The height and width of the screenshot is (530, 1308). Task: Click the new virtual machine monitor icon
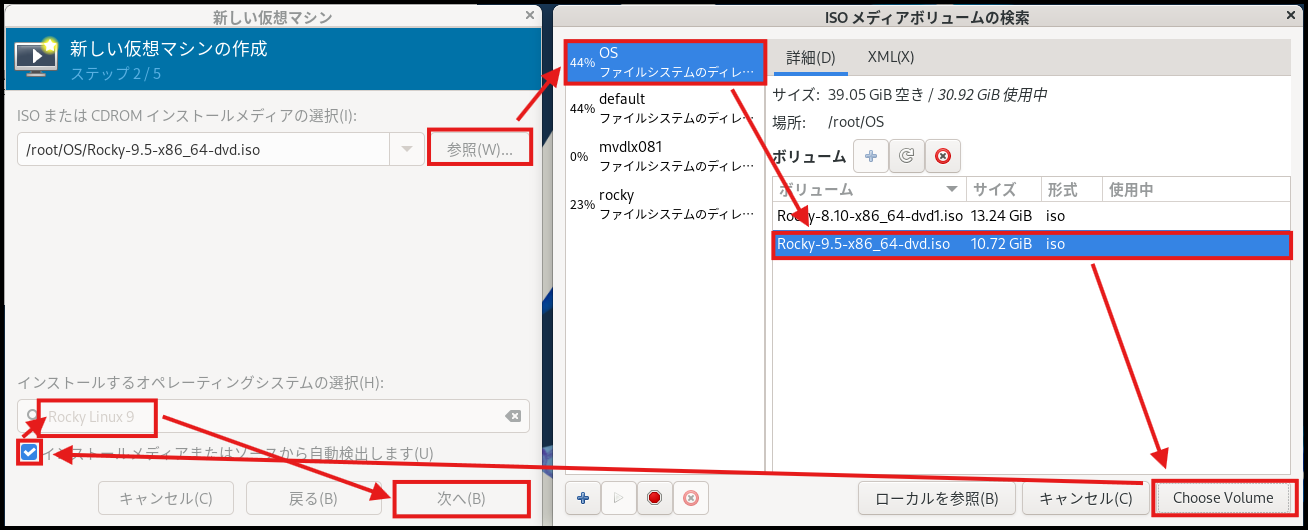pos(36,59)
